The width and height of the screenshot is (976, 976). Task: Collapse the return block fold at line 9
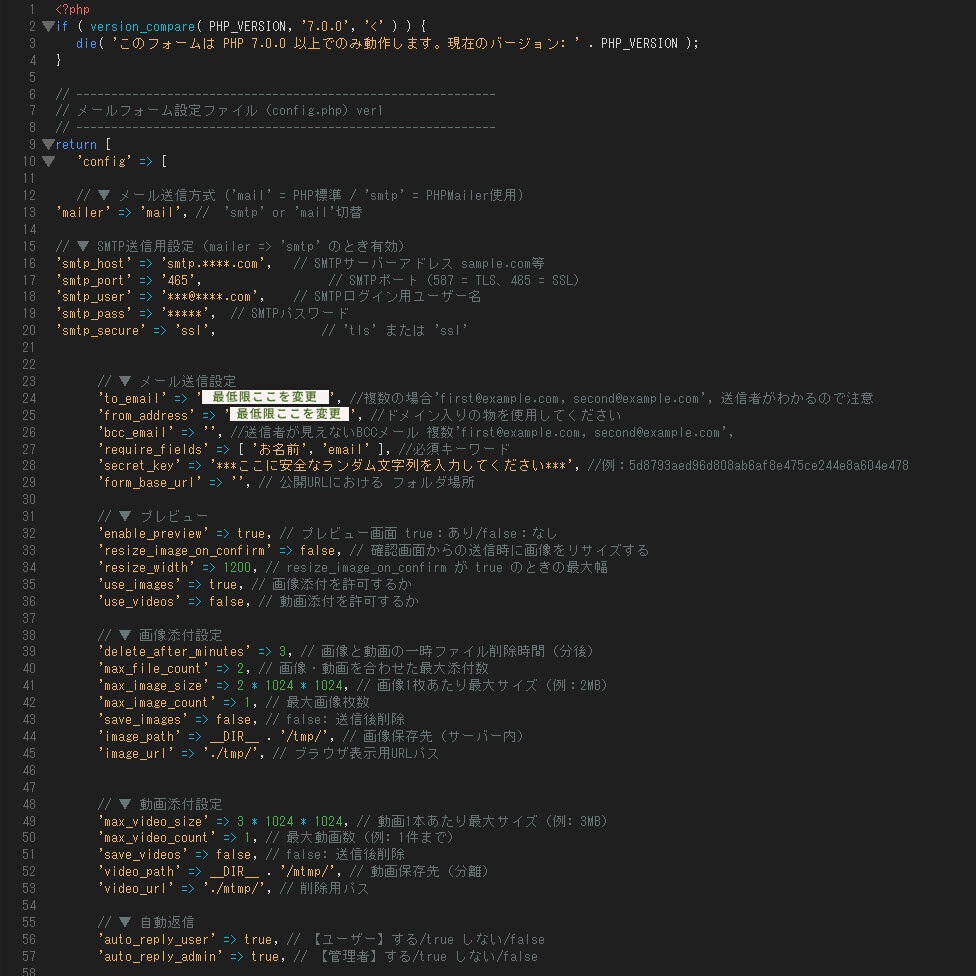click(48, 144)
